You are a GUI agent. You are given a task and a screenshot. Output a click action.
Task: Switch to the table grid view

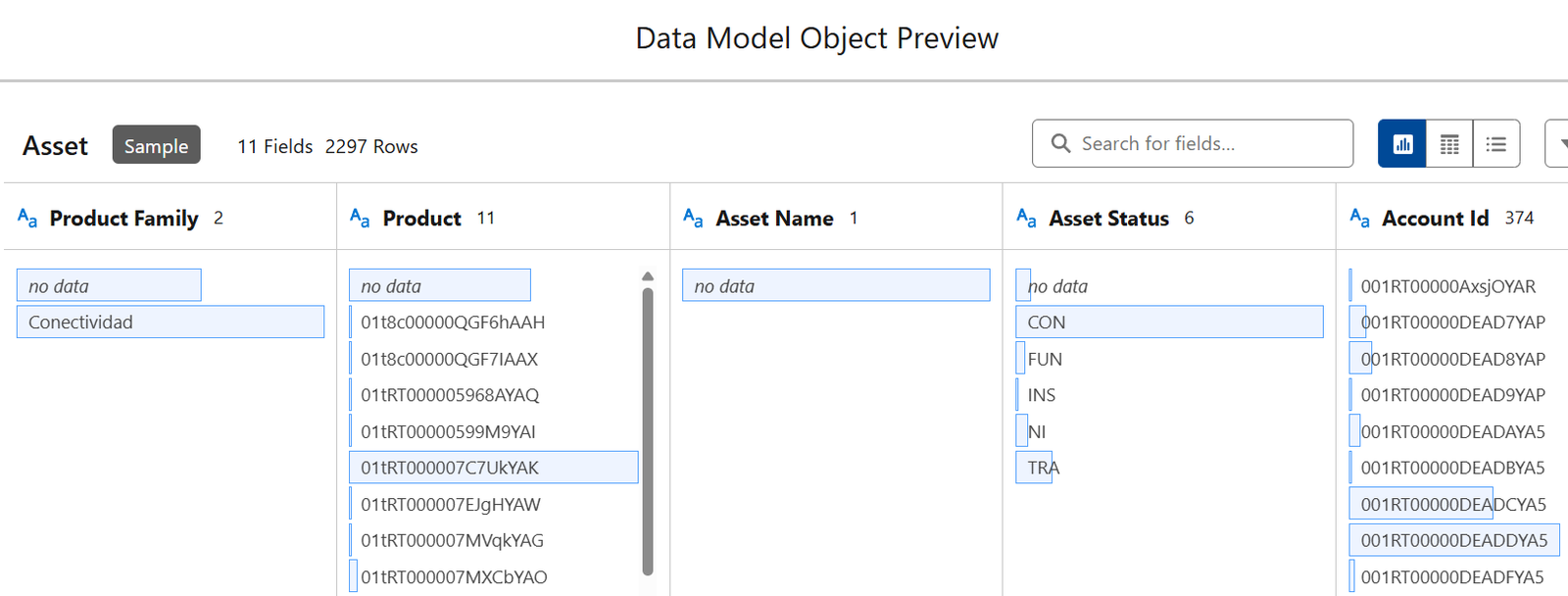(1449, 144)
